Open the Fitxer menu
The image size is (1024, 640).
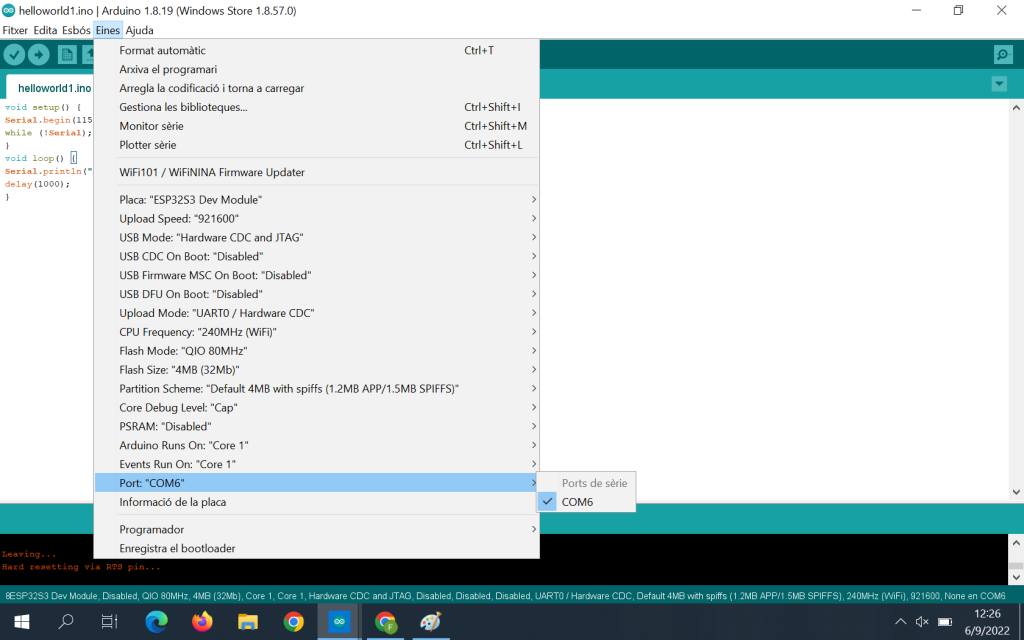15,30
